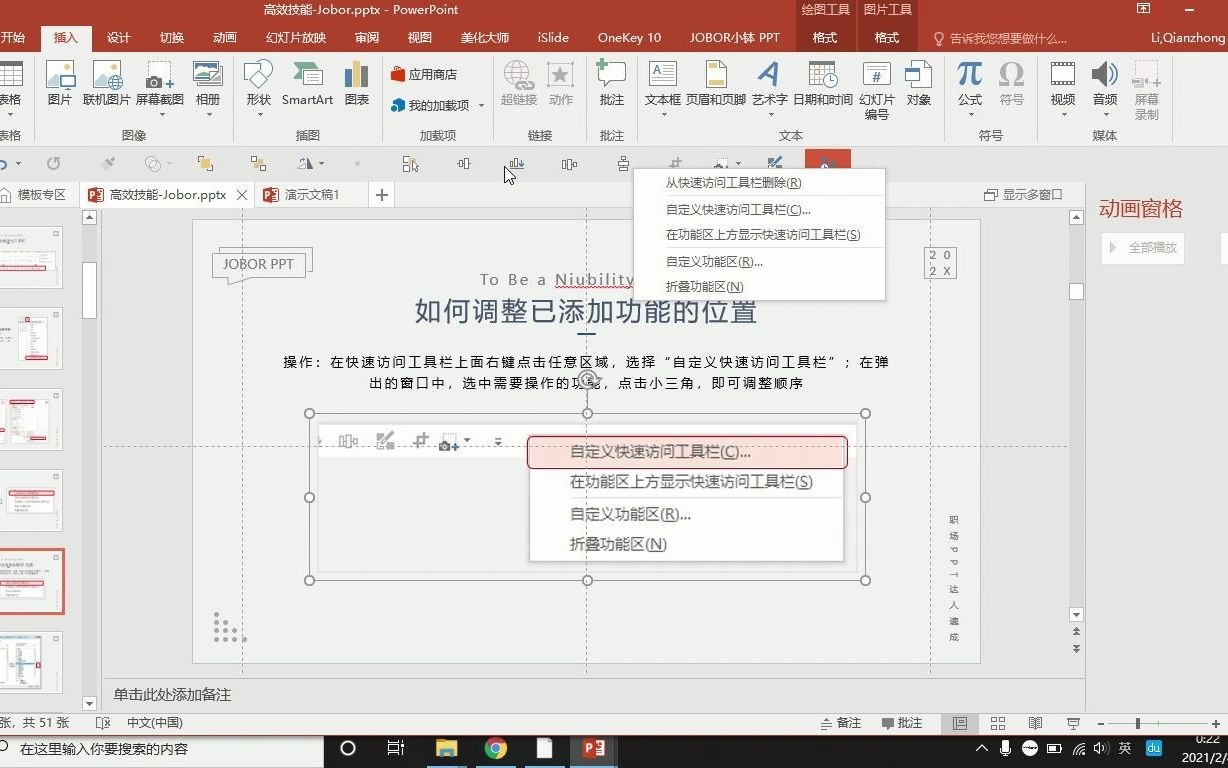Toggle 备注 visibility in the status bar
The image size is (1228, 768).
point(840,722)
